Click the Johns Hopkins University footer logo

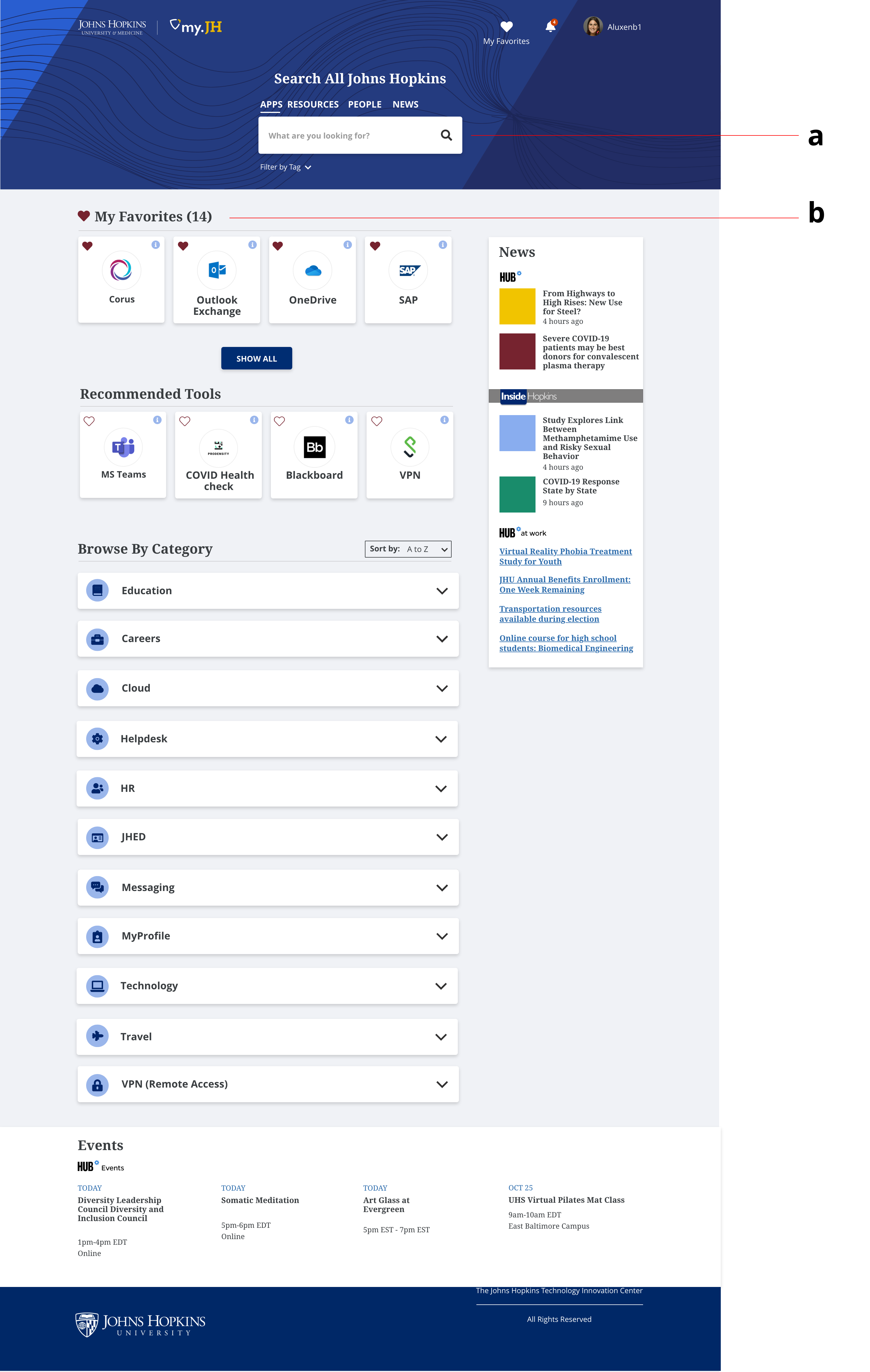[x=140, y=1324]
